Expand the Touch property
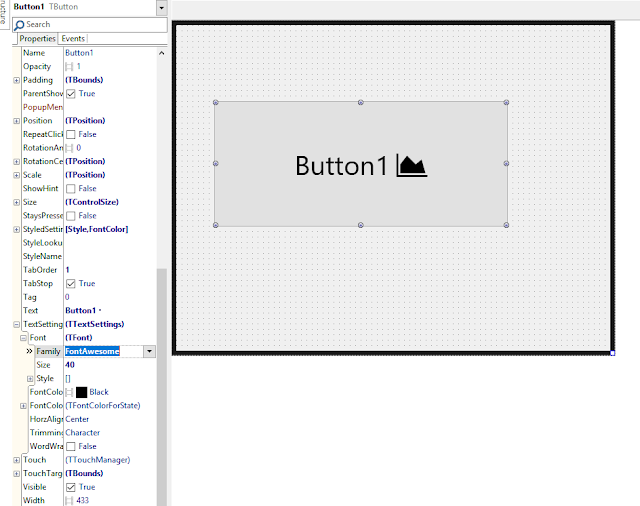 click(x=16, y=460)
